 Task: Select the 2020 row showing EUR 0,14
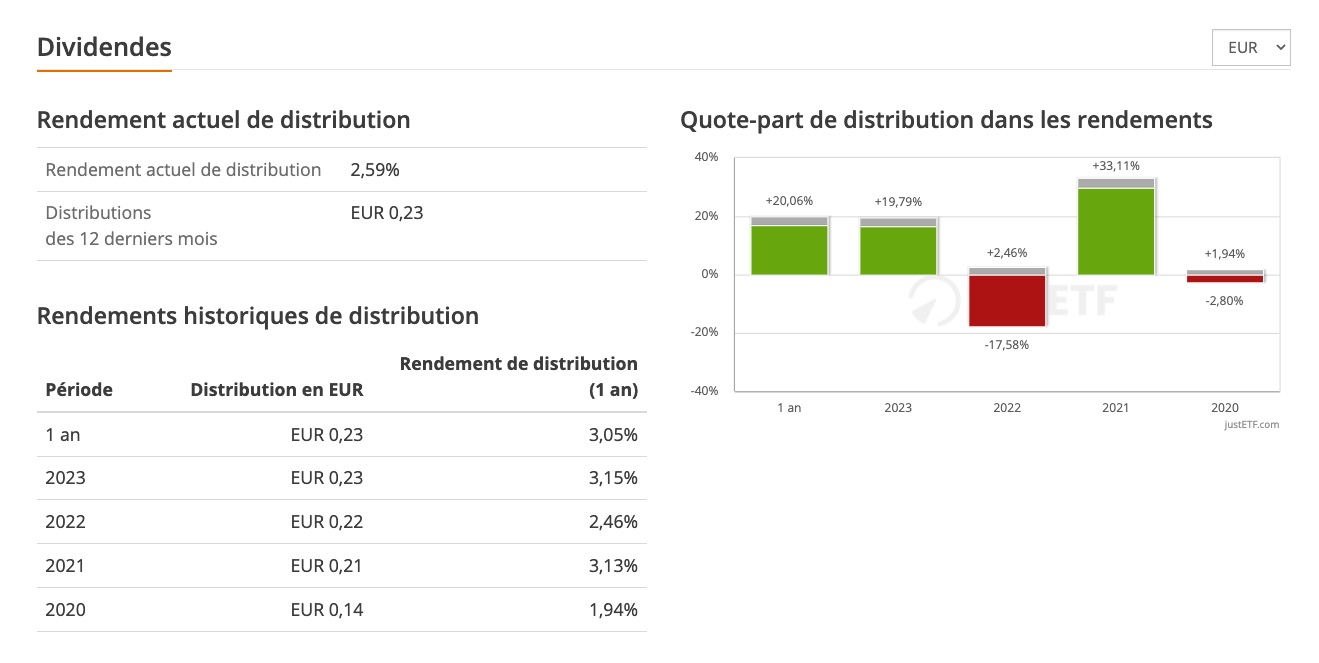coord(341,610)
